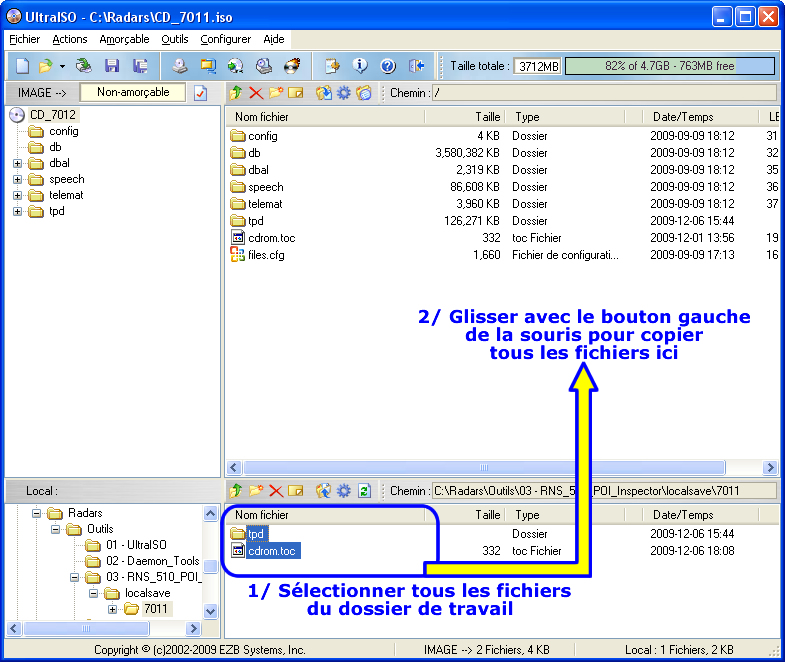Open the Outils menu
Screen dimensions: 785x662
click(x=174, y=39)
